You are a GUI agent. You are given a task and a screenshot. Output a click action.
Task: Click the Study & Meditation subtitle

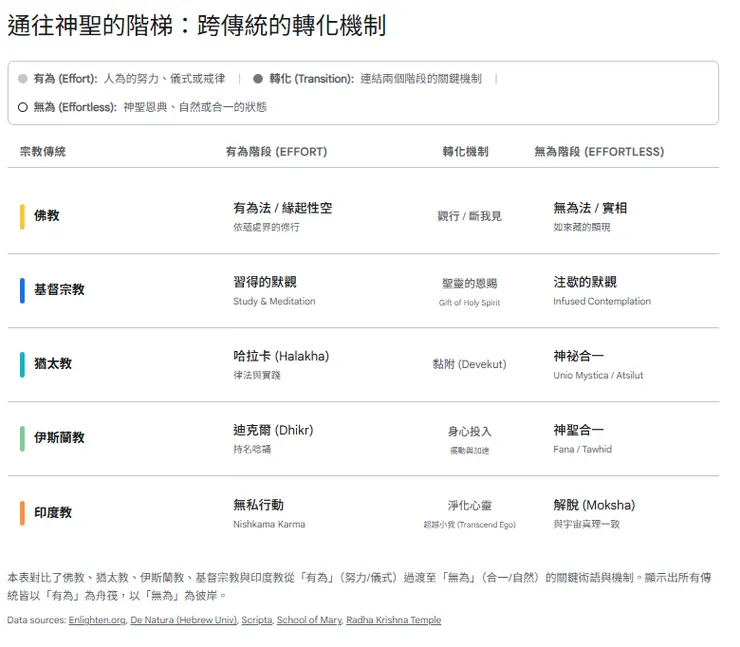coord(274,301)
